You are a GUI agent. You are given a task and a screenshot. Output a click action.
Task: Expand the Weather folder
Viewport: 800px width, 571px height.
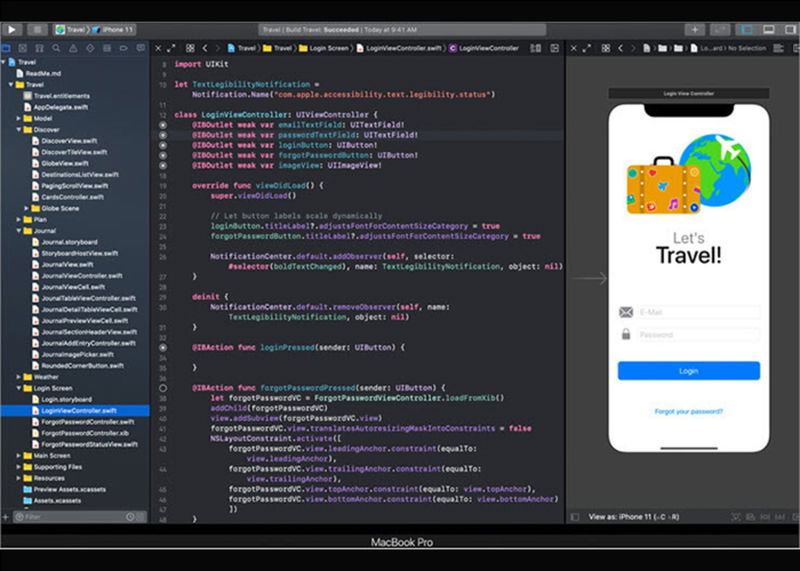click(18, 377)
